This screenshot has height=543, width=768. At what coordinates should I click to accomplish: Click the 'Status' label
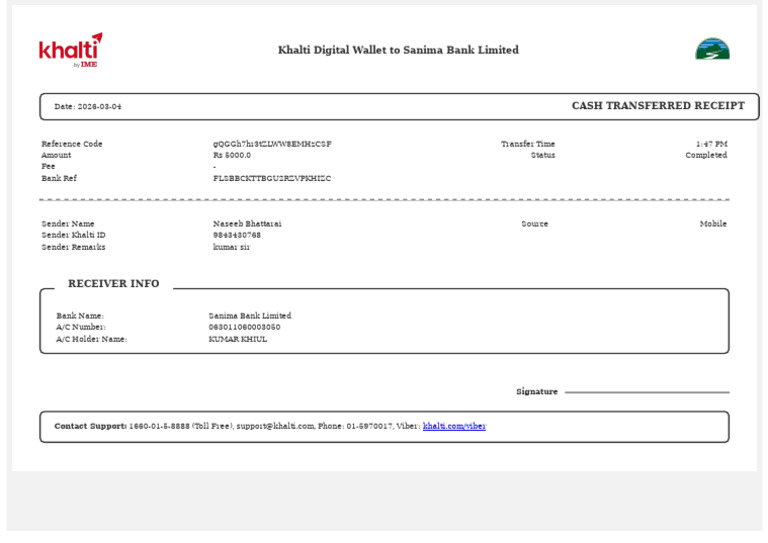click(543, 155)
